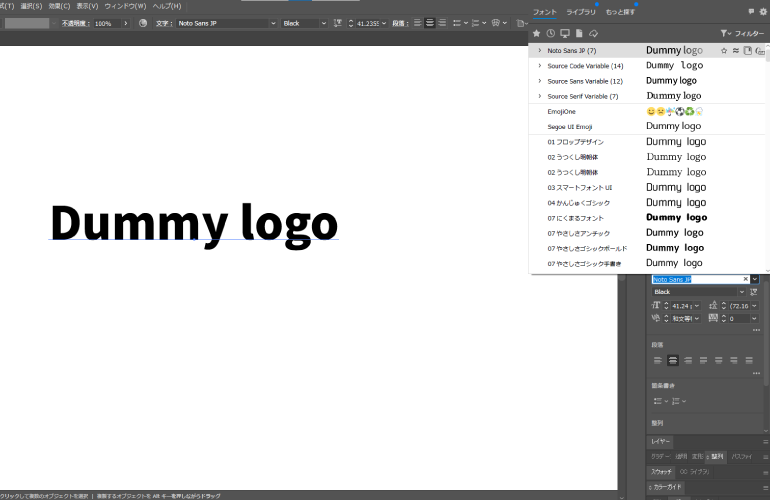Click tracking icon in character panel
This screenshot has width=770, height=500.
(713, 318)
